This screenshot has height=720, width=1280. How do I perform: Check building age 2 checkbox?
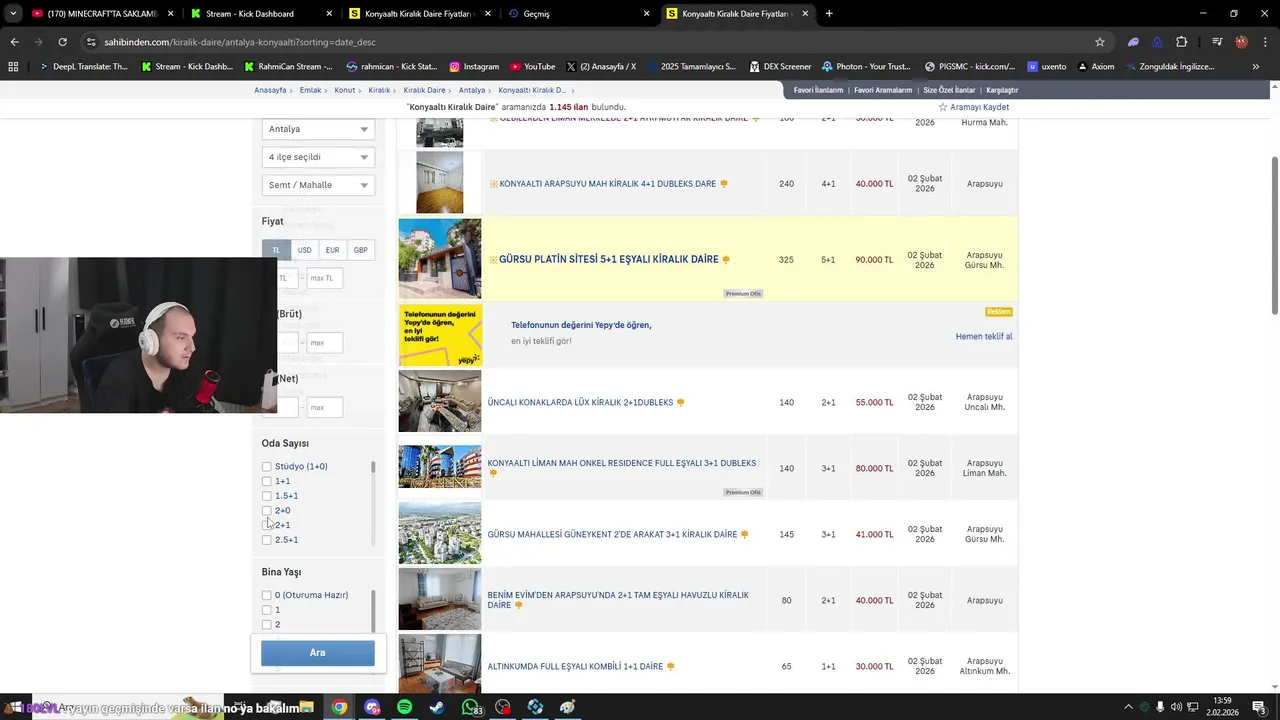[x=267, y=625]
